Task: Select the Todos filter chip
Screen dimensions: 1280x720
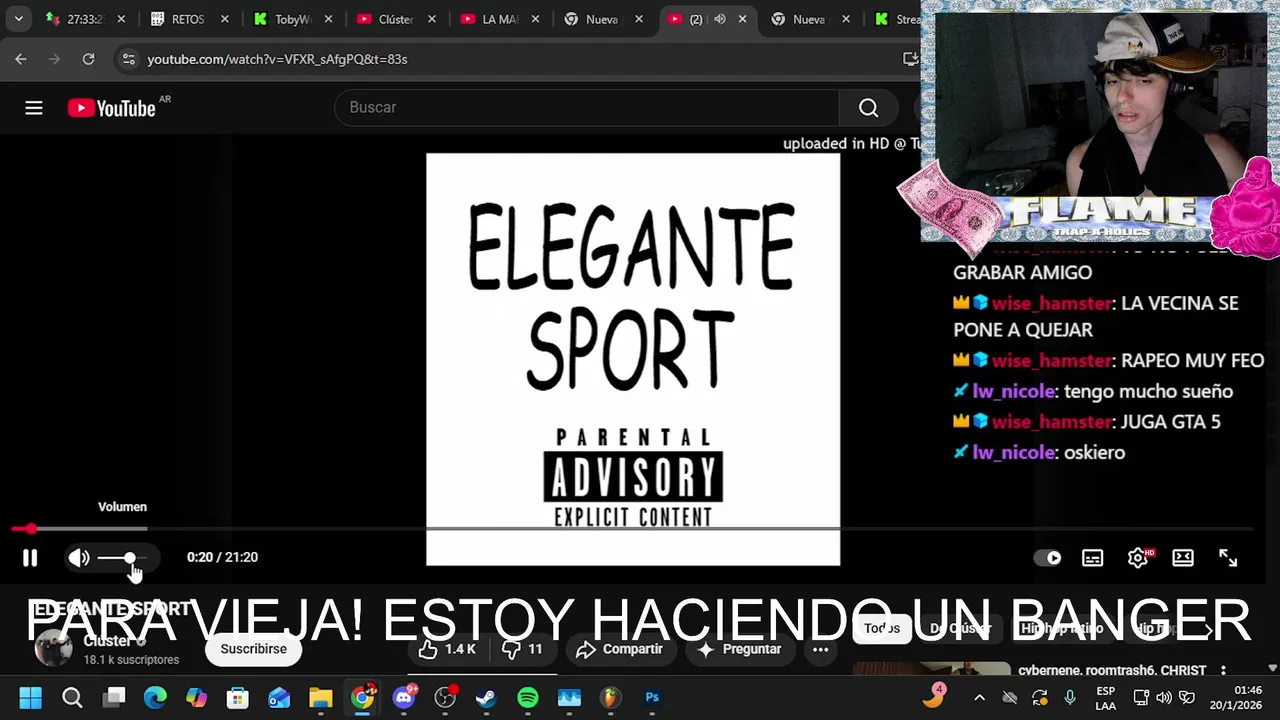Action: [882, 628]
